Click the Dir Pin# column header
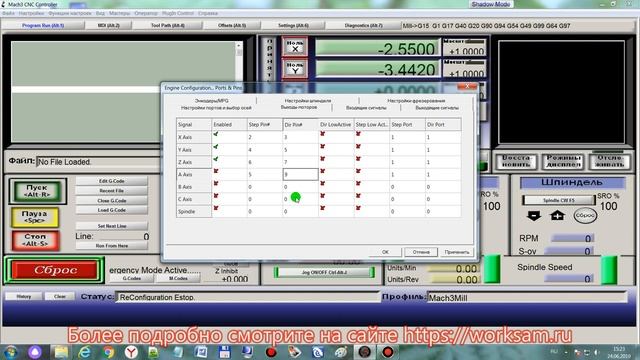Screen dimensions: 640x360 [x=300, y=124]
